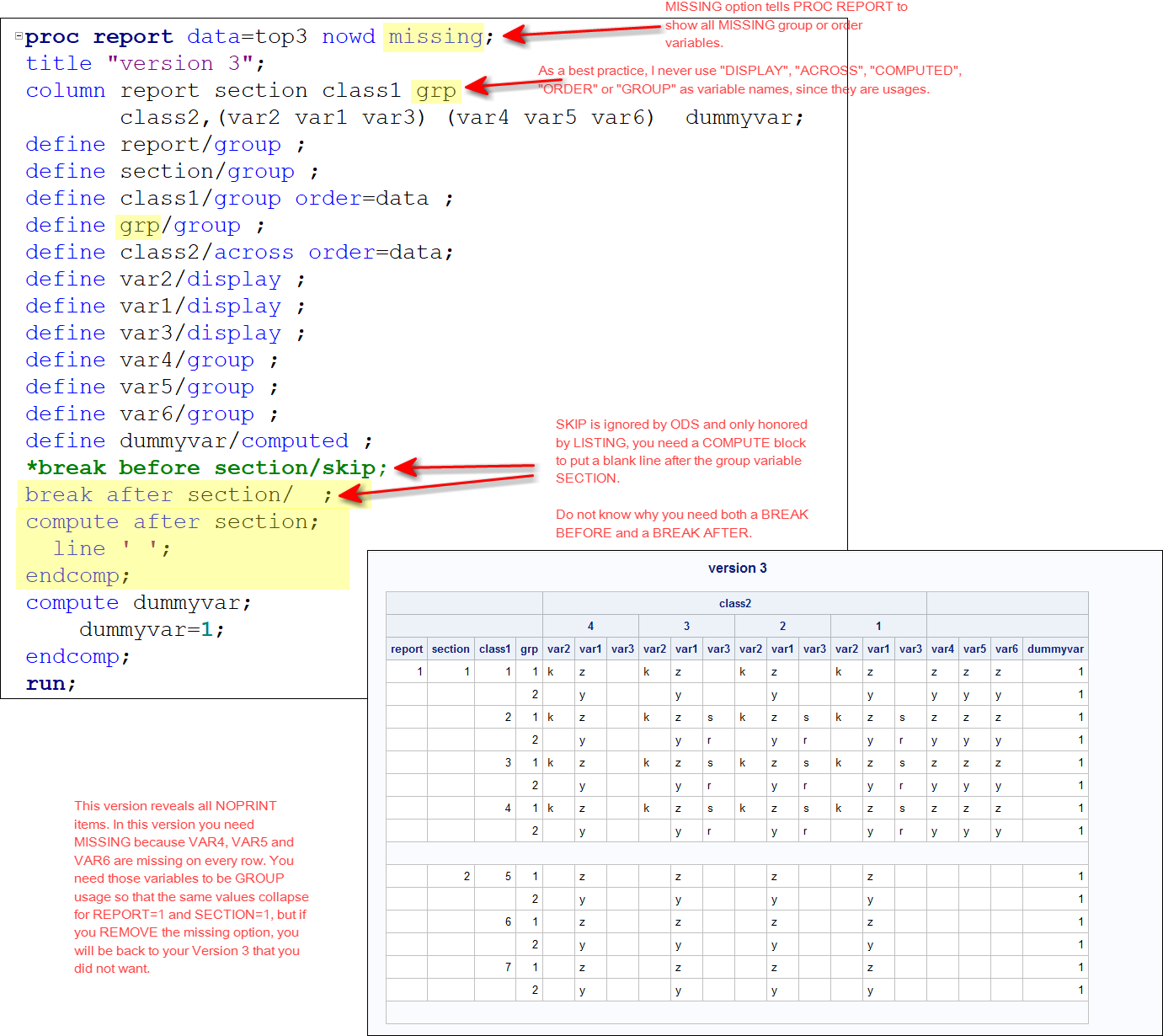Select the commented break before section line
Screen dimensions: 1163x1036
point(206,468)
